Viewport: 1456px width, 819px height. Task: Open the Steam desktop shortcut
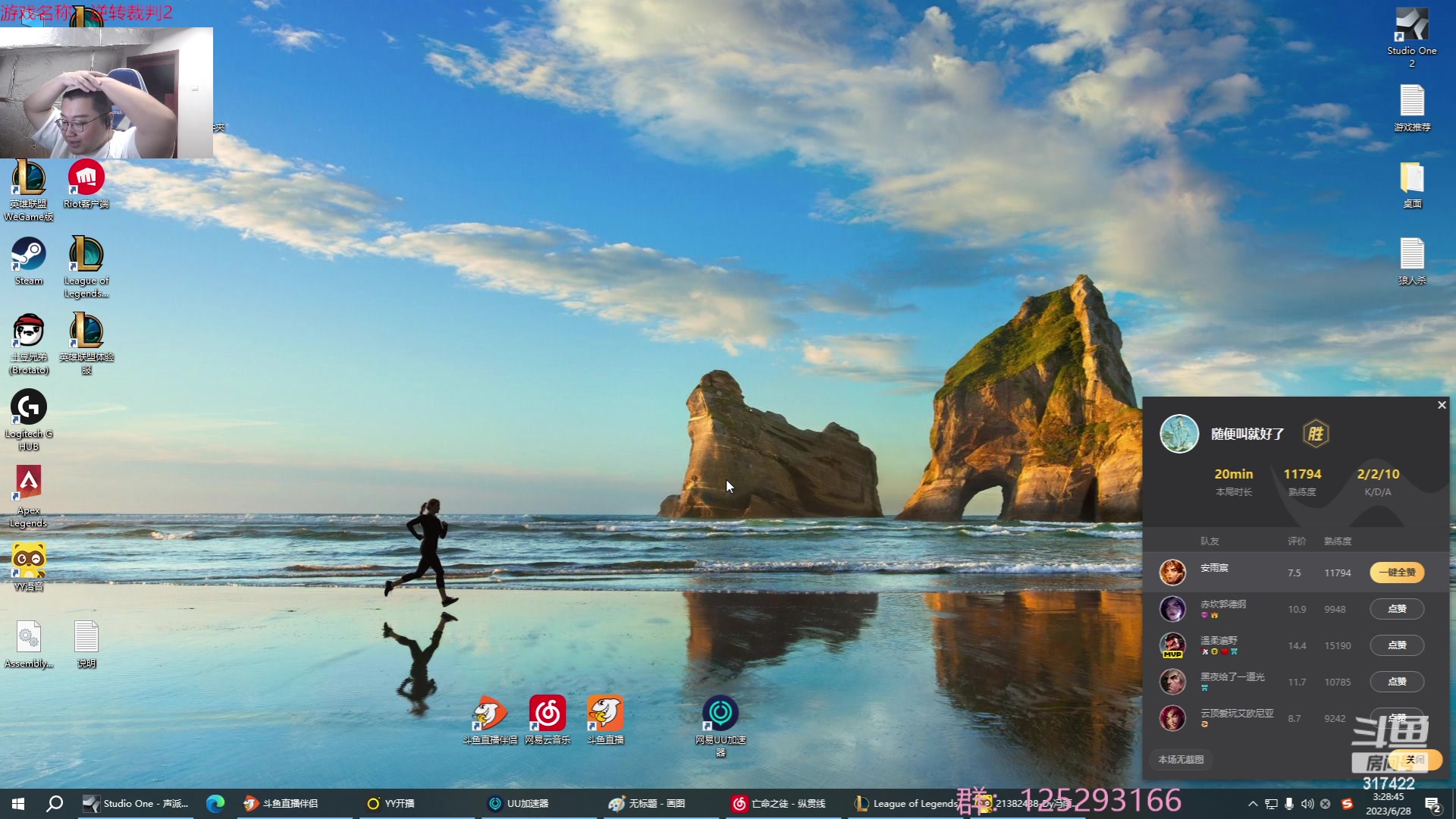pyautogui.click(x=29, y=256)
